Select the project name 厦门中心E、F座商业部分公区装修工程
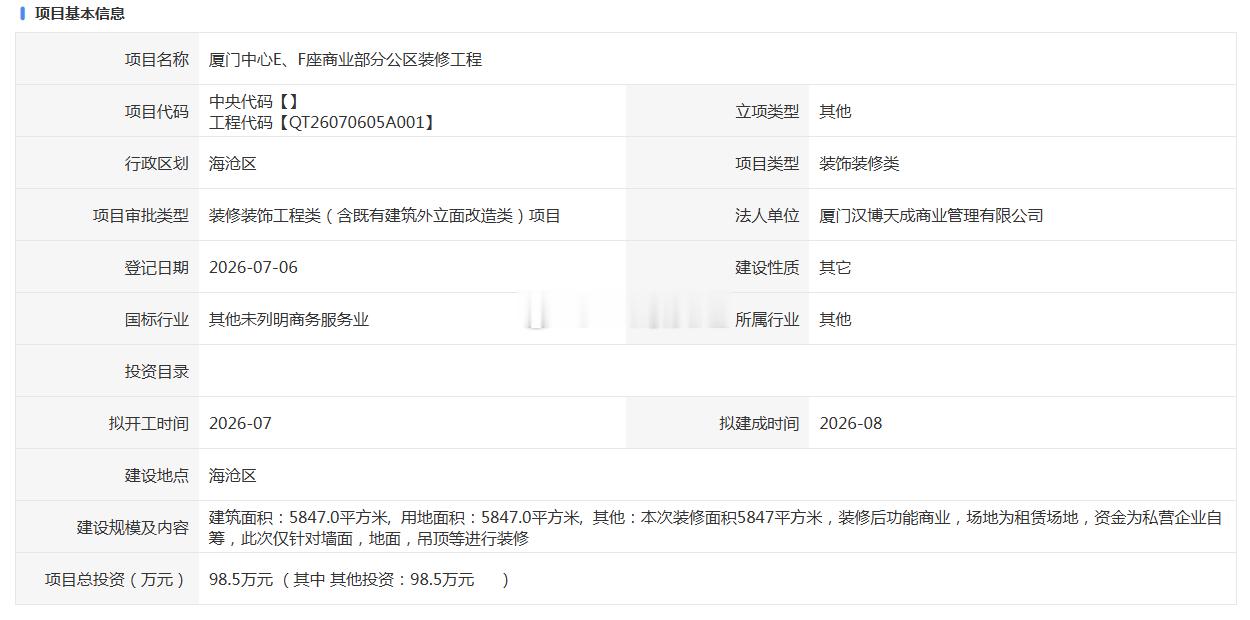 point(345,60)
